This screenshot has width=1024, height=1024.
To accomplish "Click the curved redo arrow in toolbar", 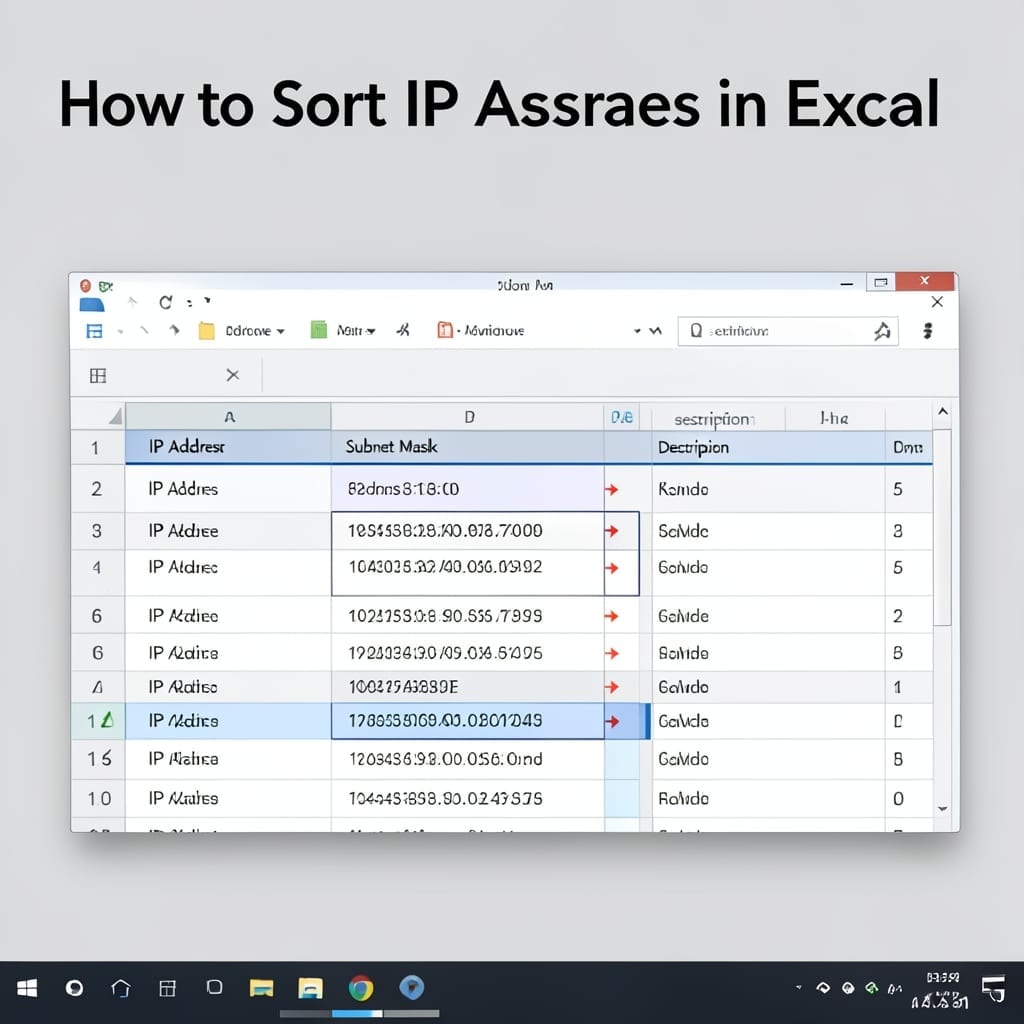I will (x=174, y=330).
